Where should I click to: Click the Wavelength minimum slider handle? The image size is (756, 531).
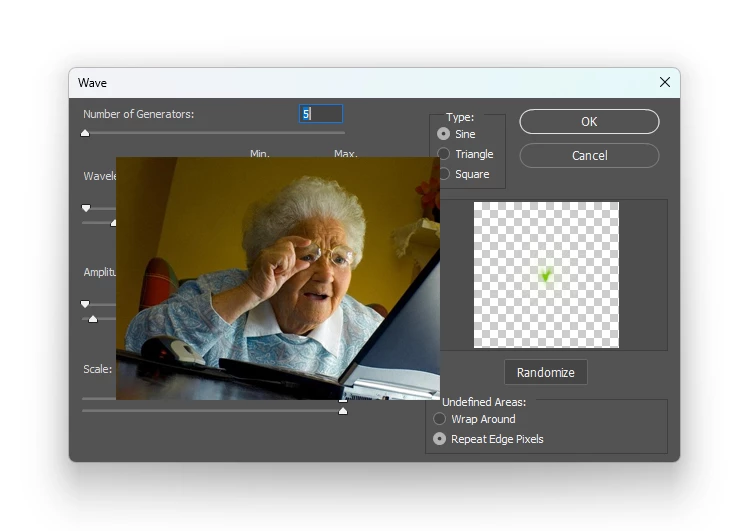(86, 208)
